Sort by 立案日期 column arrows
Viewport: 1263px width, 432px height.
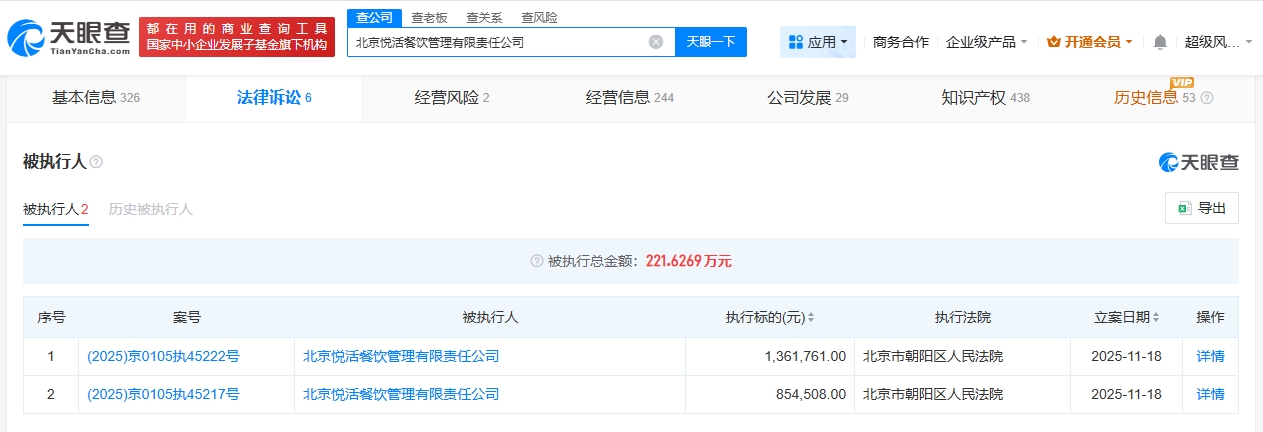[x=1156, y=317]
